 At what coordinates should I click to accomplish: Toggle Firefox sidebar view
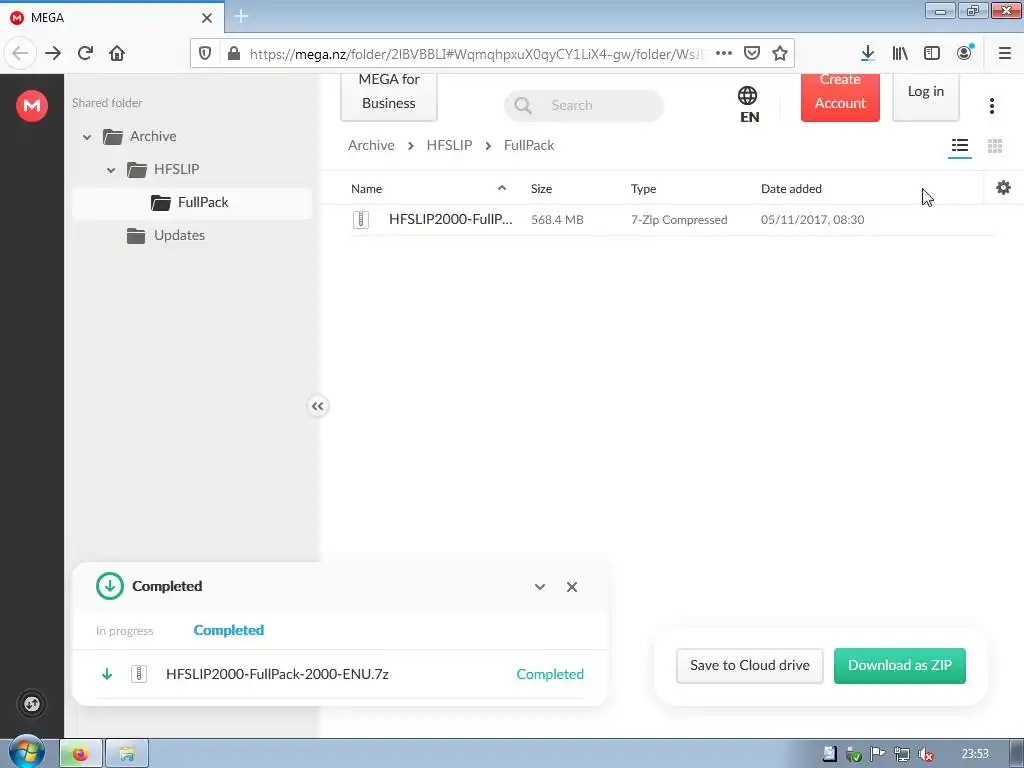pyautogui.click(x=932, y=54)
